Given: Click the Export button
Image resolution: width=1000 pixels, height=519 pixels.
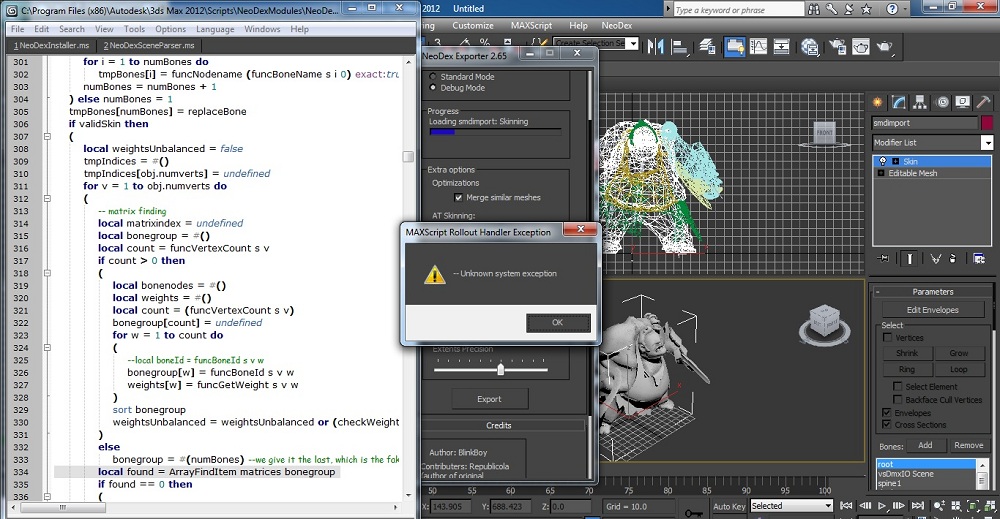Looking at the screenshot, I should 489,399.
